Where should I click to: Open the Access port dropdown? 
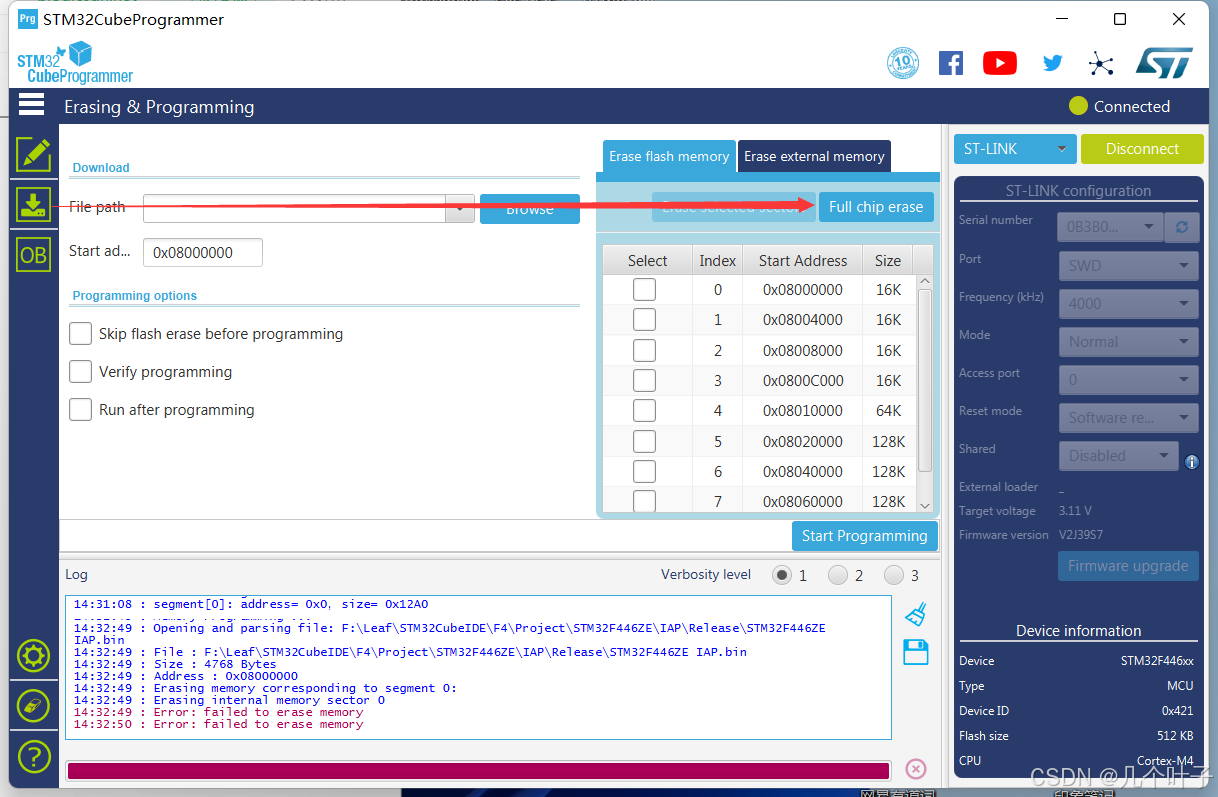click(x=1128, y=380)
